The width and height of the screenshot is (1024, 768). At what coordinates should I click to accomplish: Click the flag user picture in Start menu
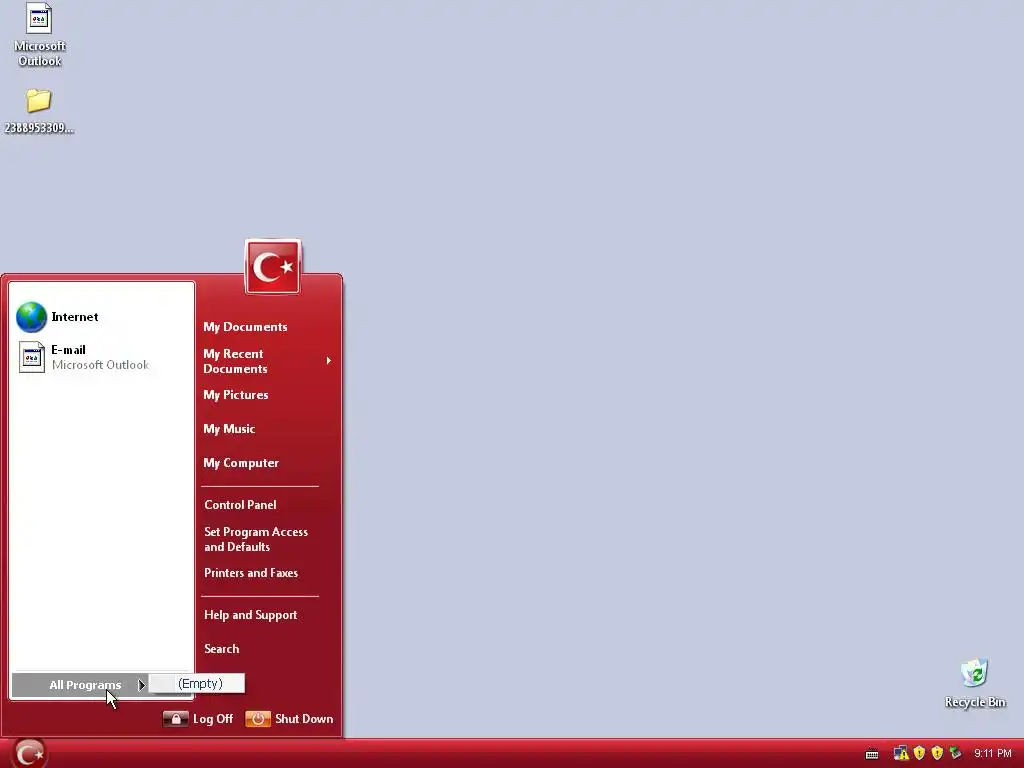pyautogui.click(x=273, y=266)
